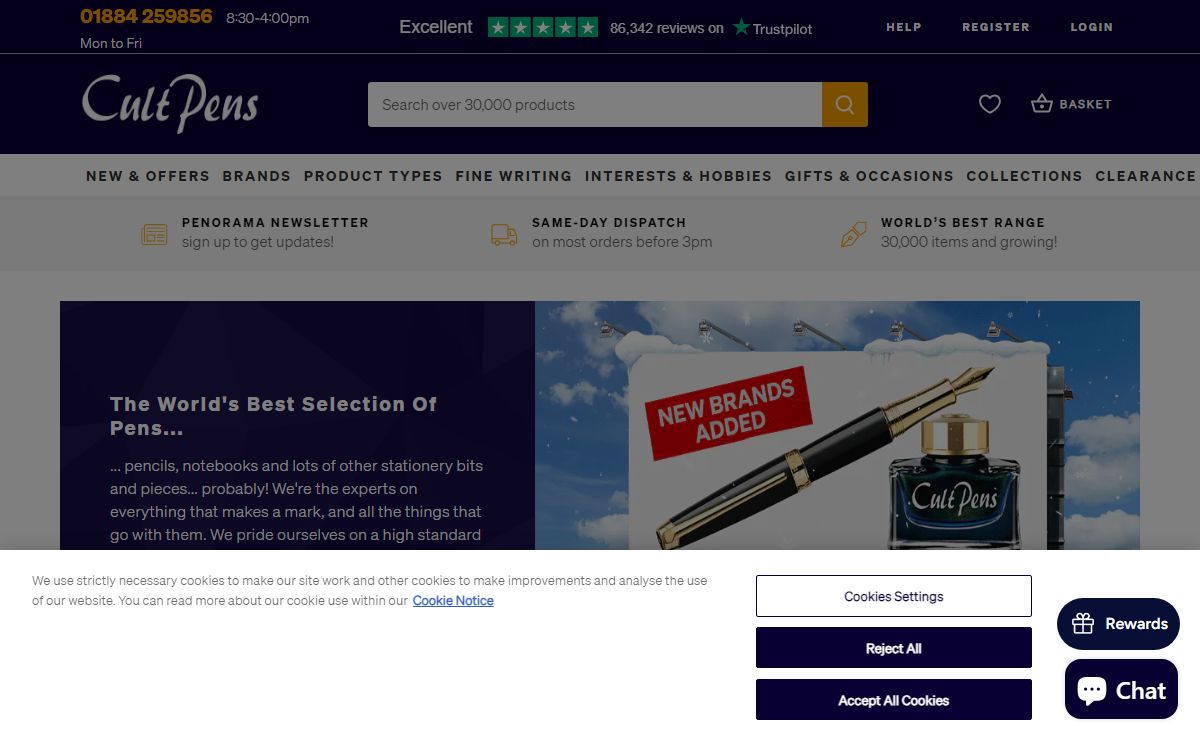The image size is (1200, 740).
Task: Open the shopping basket icon
Action: pos(1042,104)
